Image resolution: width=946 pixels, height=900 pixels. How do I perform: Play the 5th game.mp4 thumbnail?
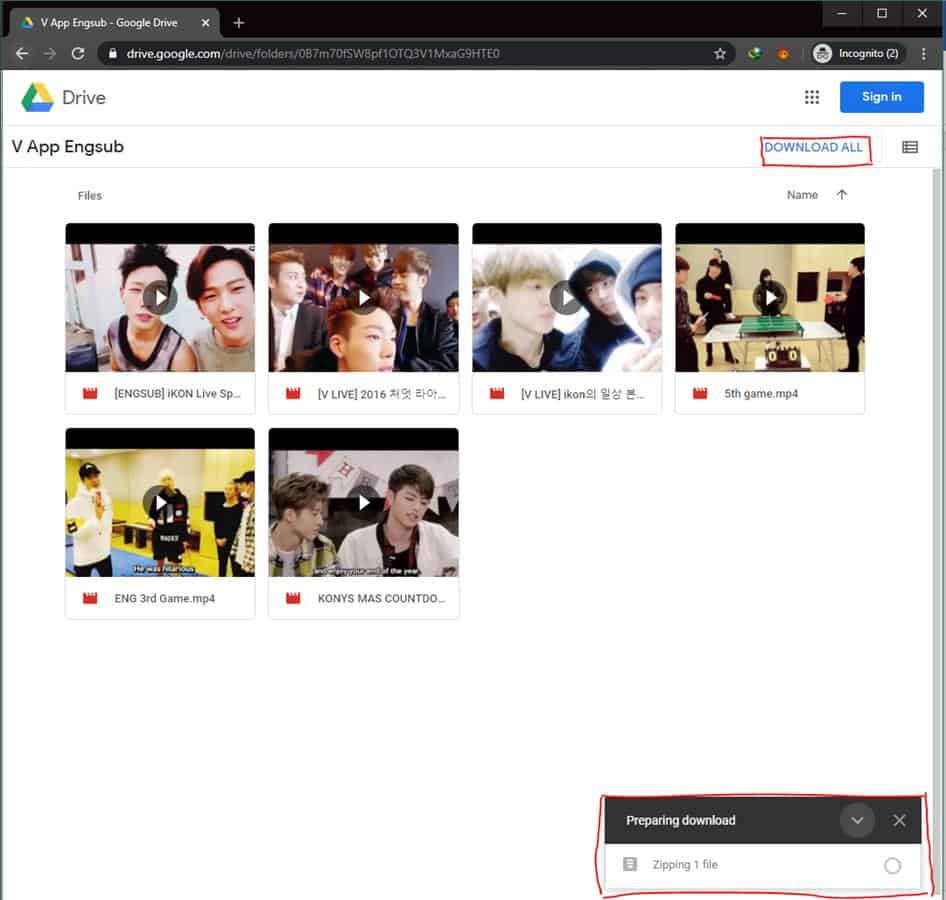(770, 297)
